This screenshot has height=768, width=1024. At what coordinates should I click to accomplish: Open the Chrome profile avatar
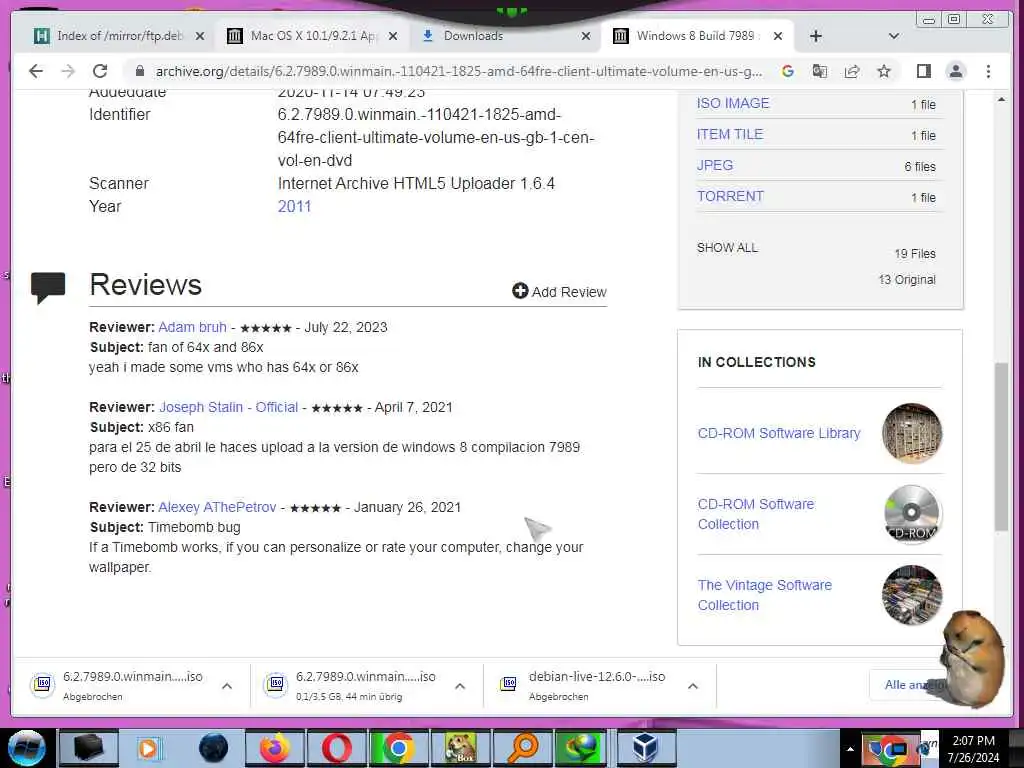tap(955, 71)
